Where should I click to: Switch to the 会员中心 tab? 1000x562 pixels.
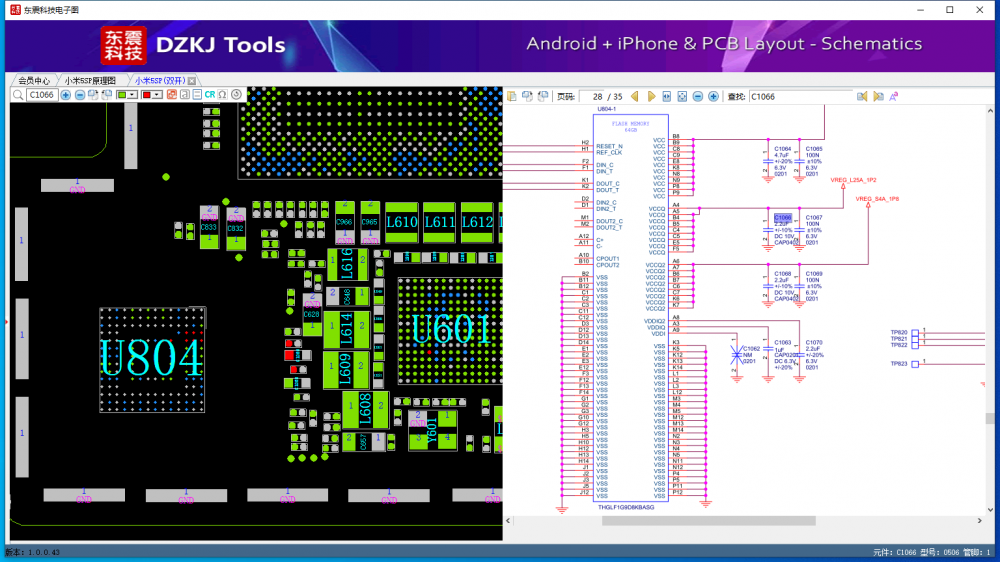pos(34,80)
